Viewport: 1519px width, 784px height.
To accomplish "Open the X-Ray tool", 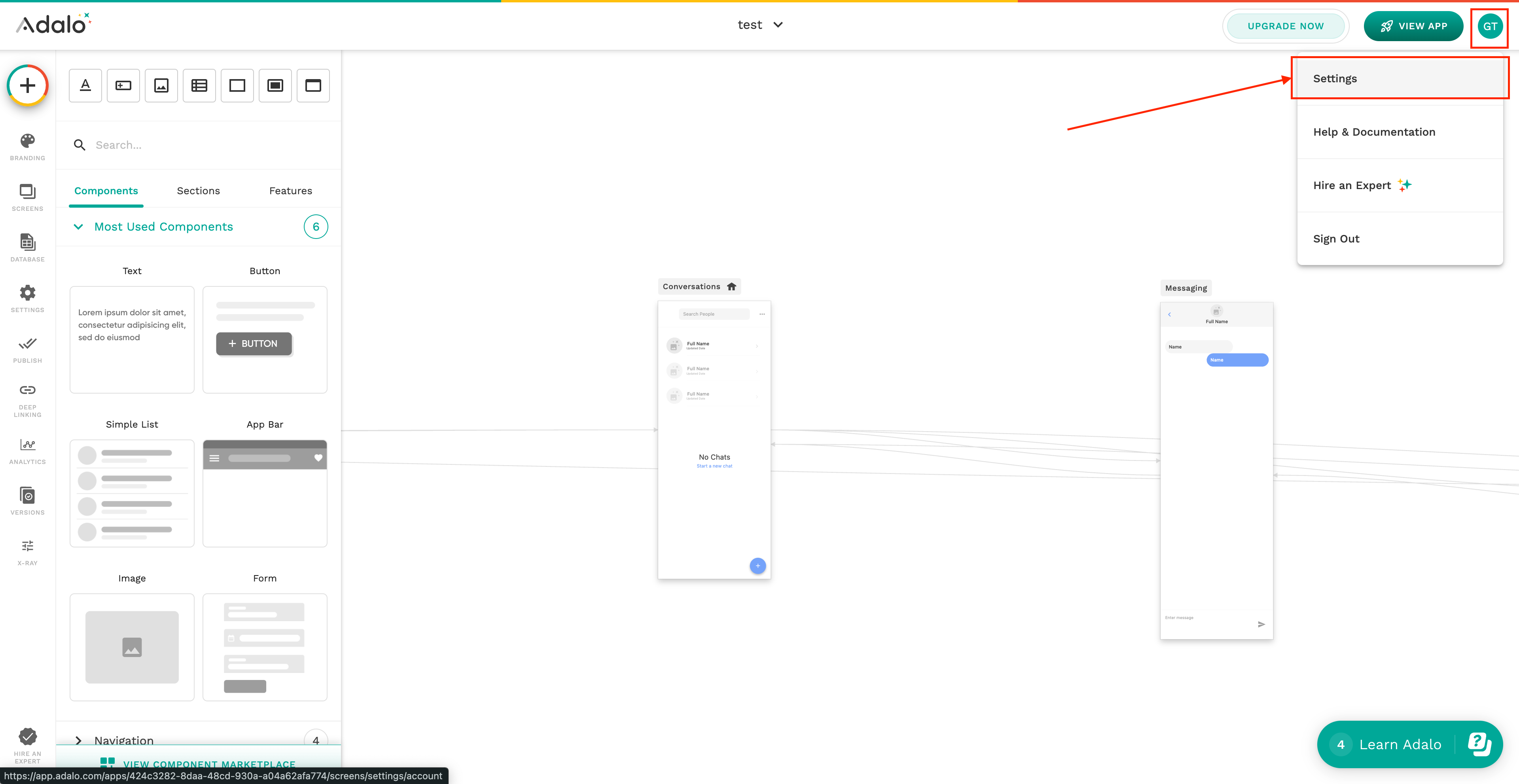I will [x=27, y=552].
